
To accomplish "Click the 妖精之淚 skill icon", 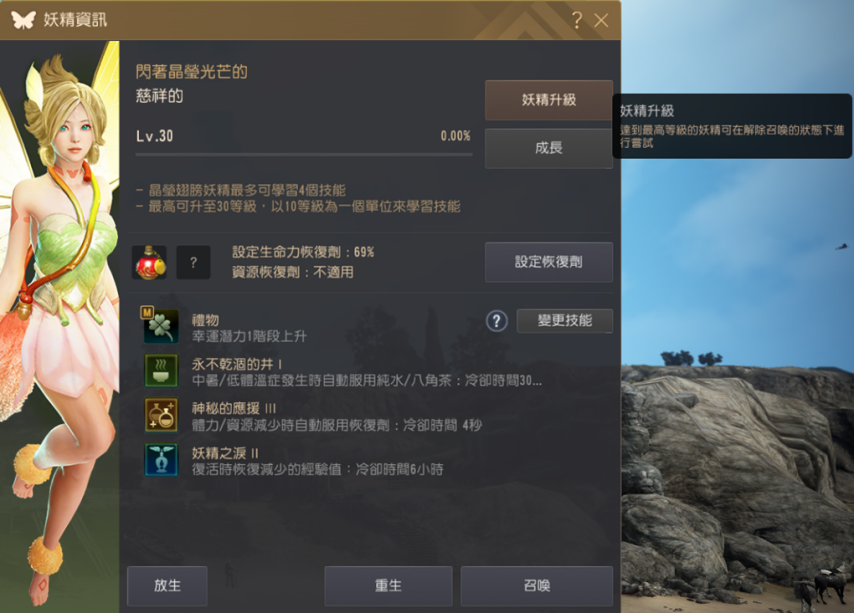I will coord(161,459).
